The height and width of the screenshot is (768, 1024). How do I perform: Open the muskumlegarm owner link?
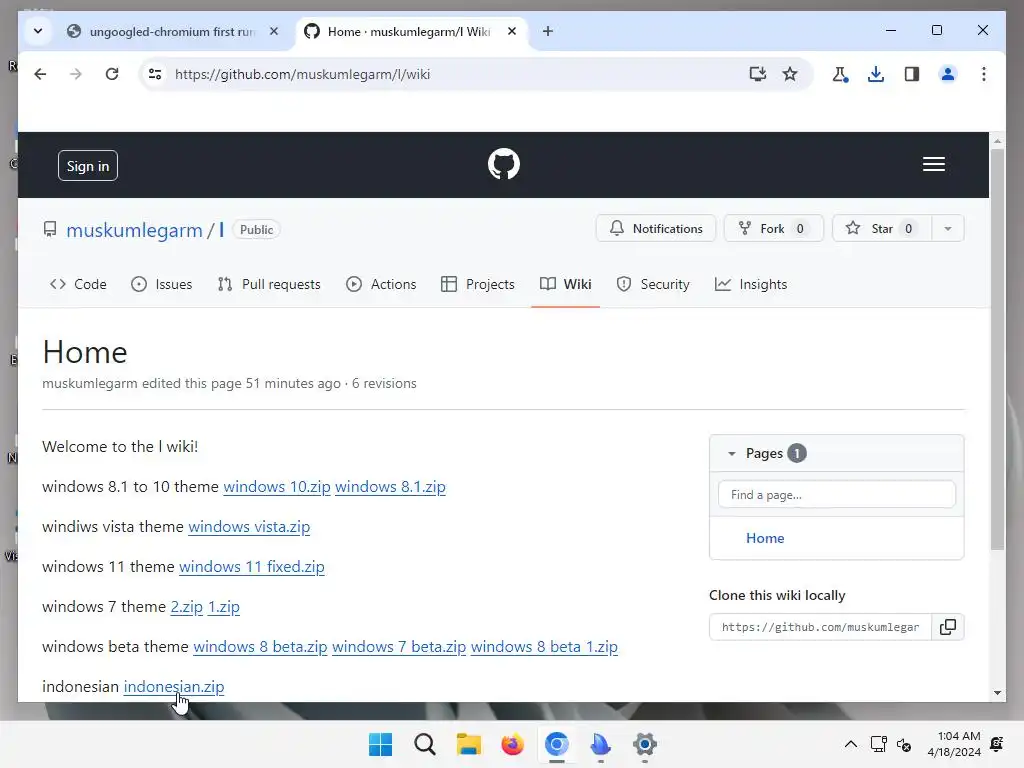(135, 230)
